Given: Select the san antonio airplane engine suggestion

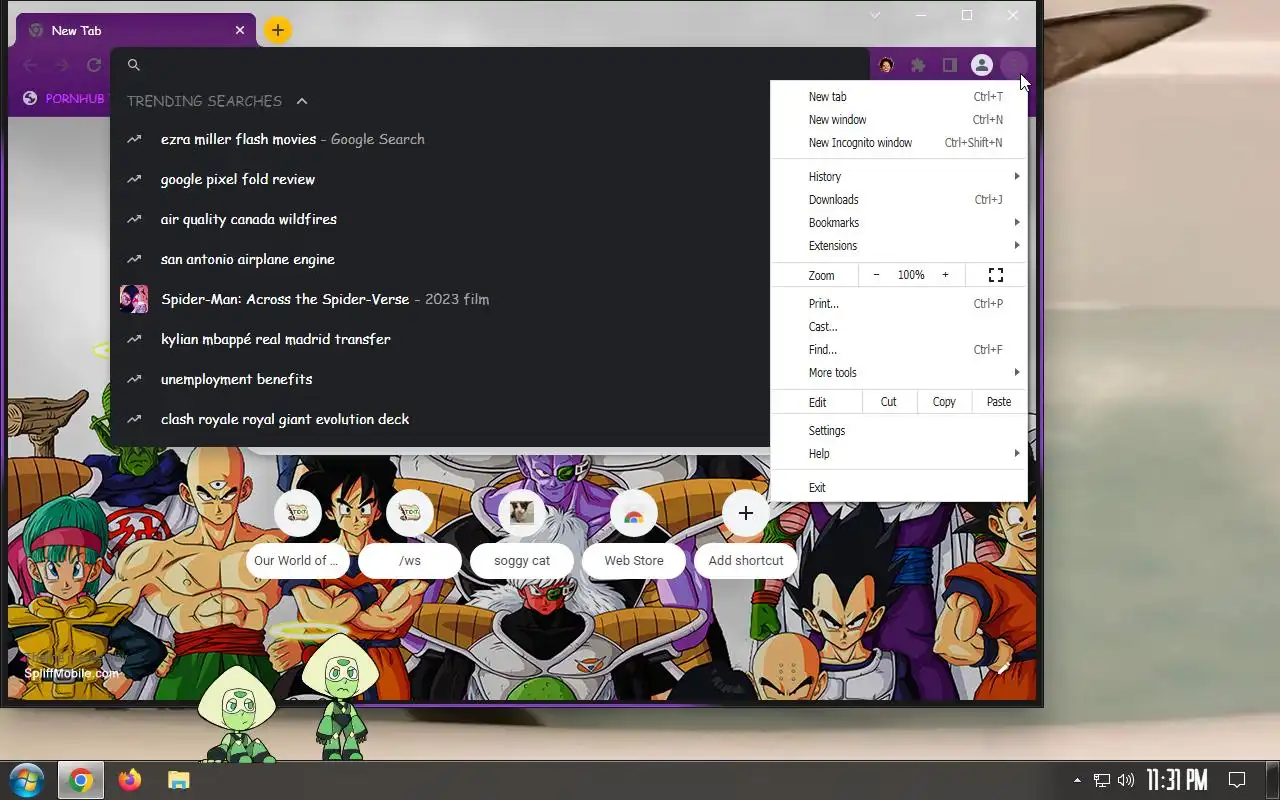Looking at the screenshot, I should point(440,259).
